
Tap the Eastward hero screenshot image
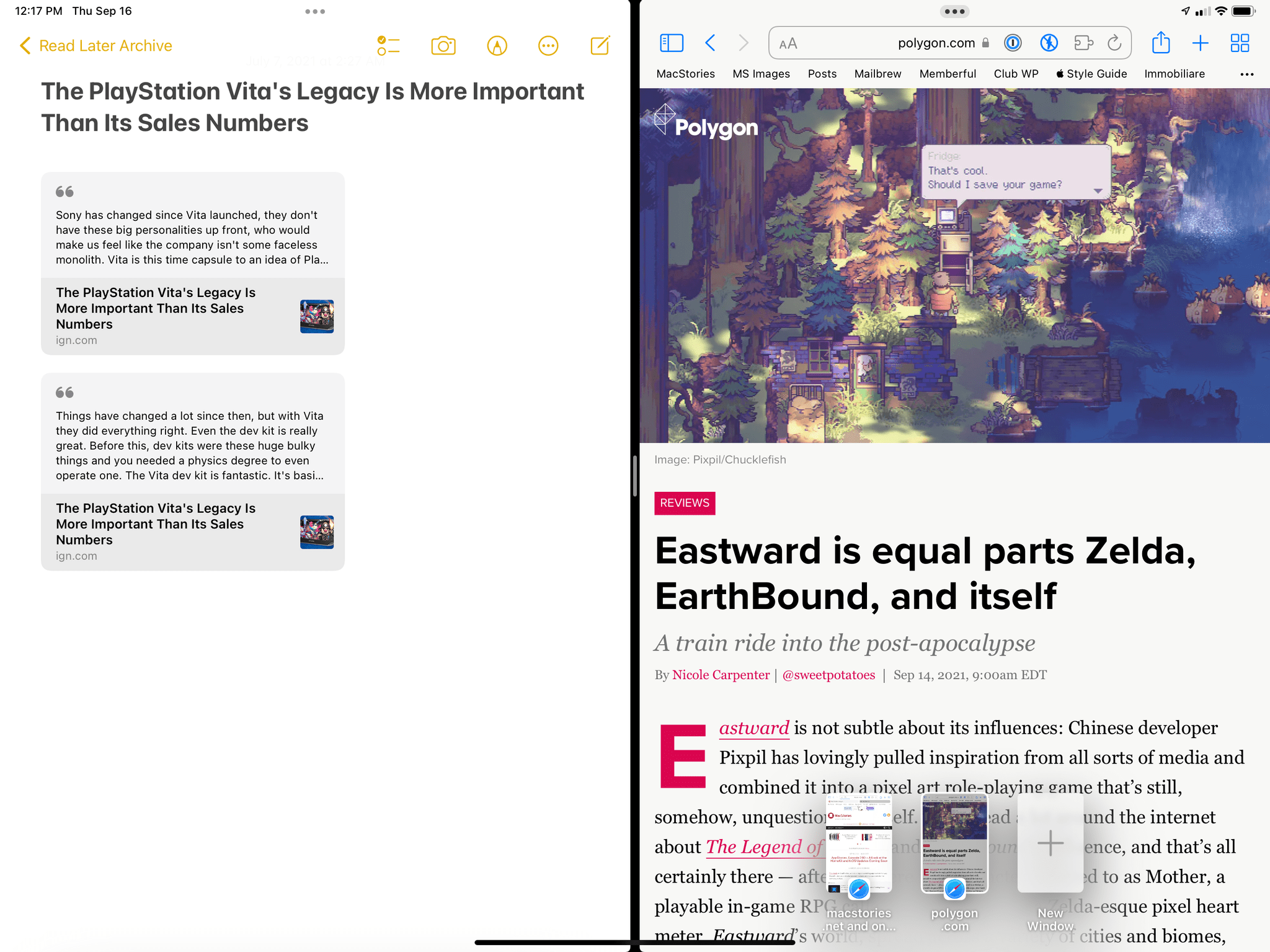click(954, 265)
